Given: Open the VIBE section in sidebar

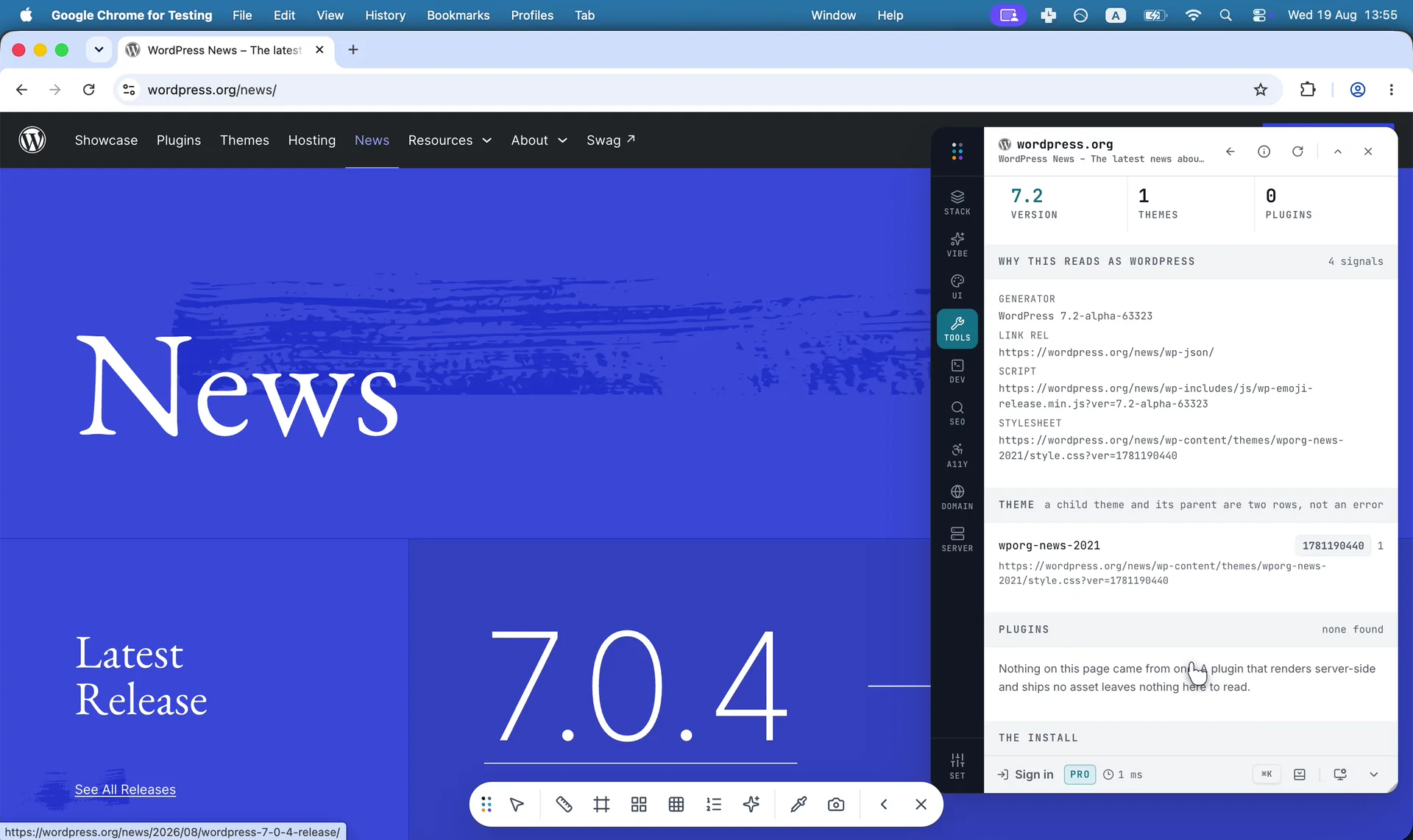Looking at the screenshot, I should pyautogui.click(x=957, y=244).
